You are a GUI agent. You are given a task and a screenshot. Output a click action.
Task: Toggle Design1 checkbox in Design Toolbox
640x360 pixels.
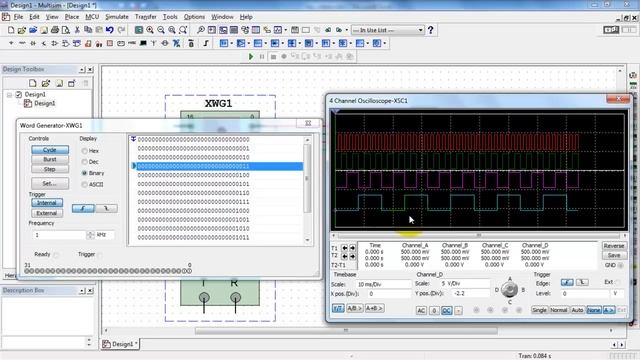18,94
